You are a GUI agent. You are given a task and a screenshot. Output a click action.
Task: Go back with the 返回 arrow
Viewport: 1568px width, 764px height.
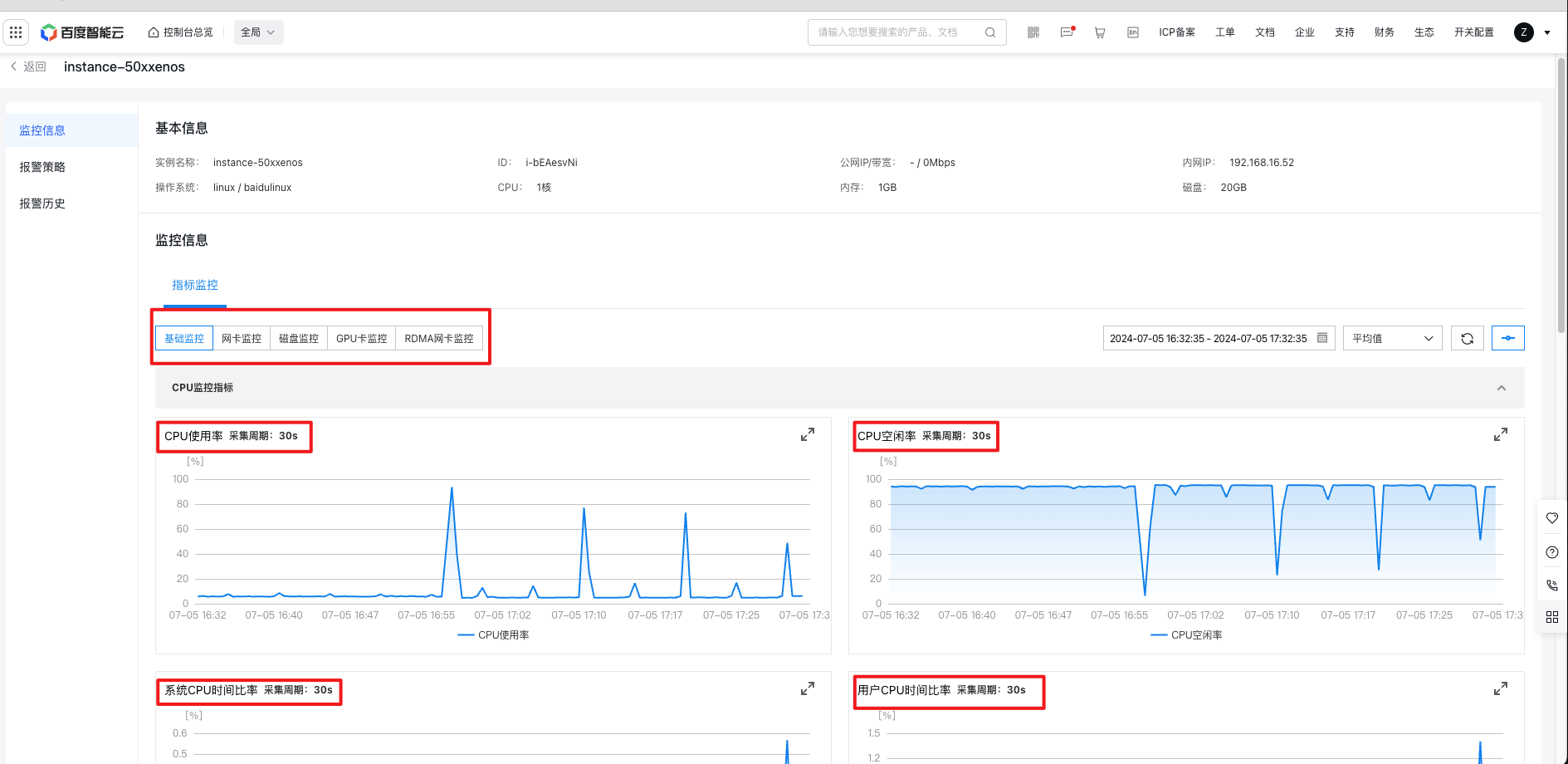[x=28, y=66]
